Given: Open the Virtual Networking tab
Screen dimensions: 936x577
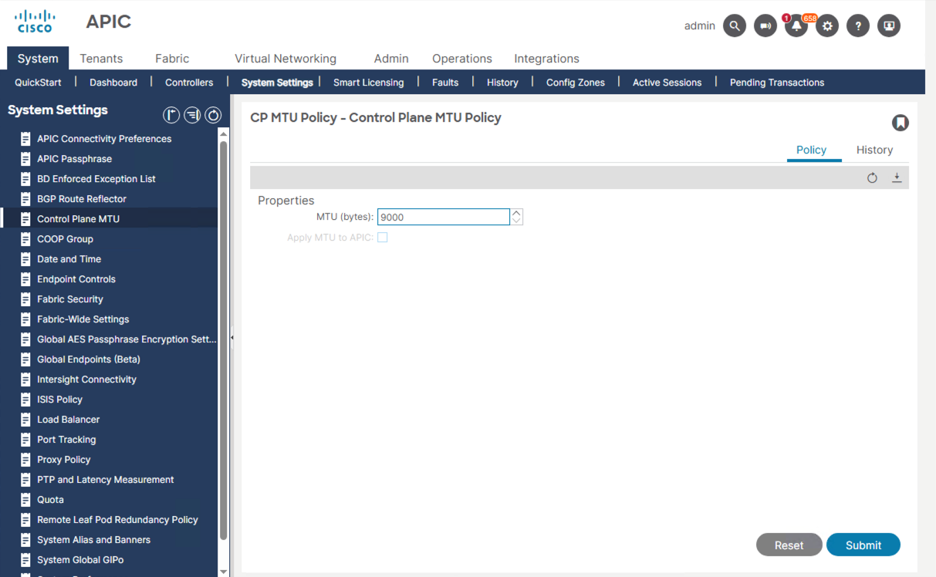Looking at the screenshot, I should pos(285,58).
